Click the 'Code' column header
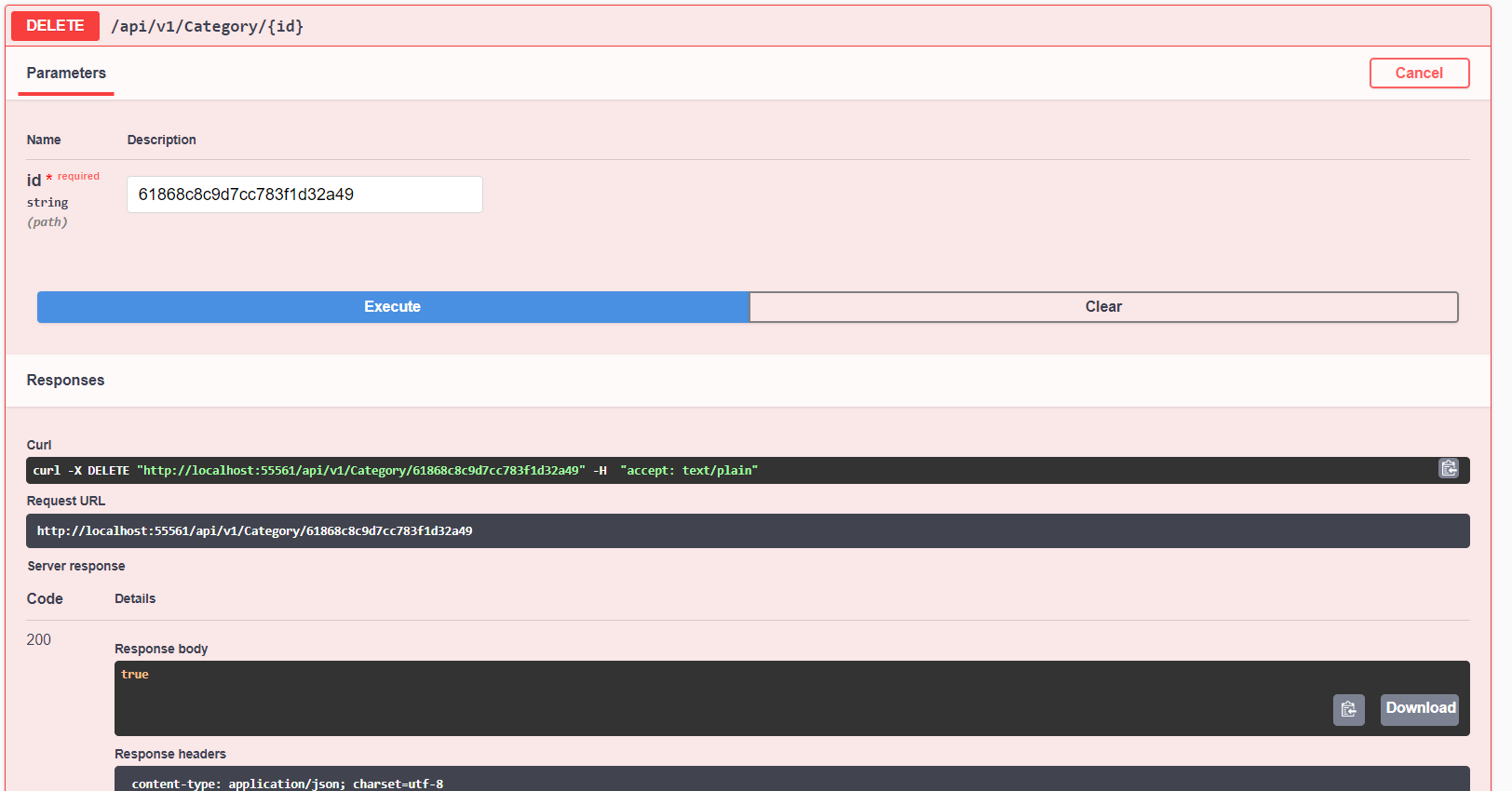This screenshot has width=1512, height=791. 45,599
